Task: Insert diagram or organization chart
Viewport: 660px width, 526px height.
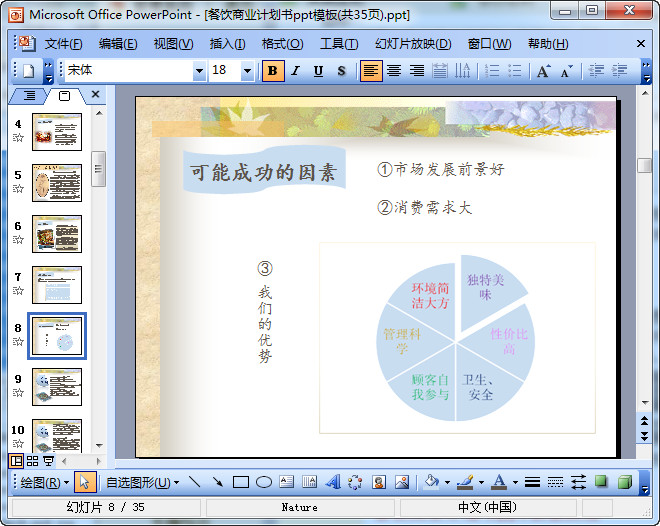Action: [x=355, y=482]
